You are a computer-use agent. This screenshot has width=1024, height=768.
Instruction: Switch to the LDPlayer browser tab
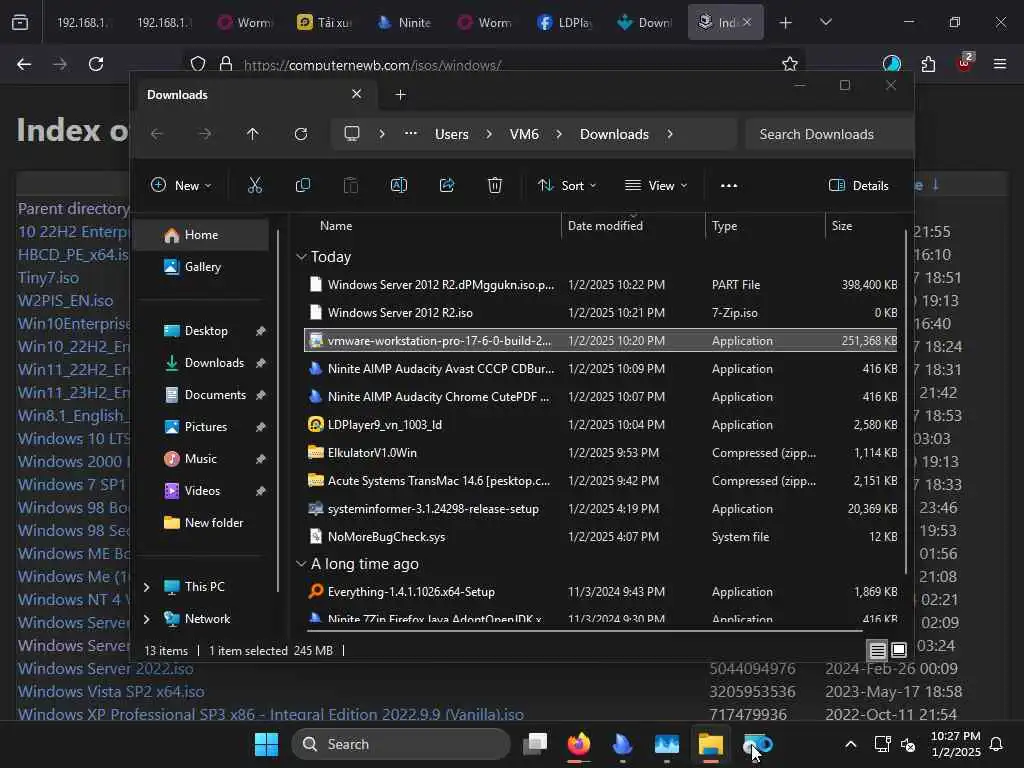click(565, 23)
